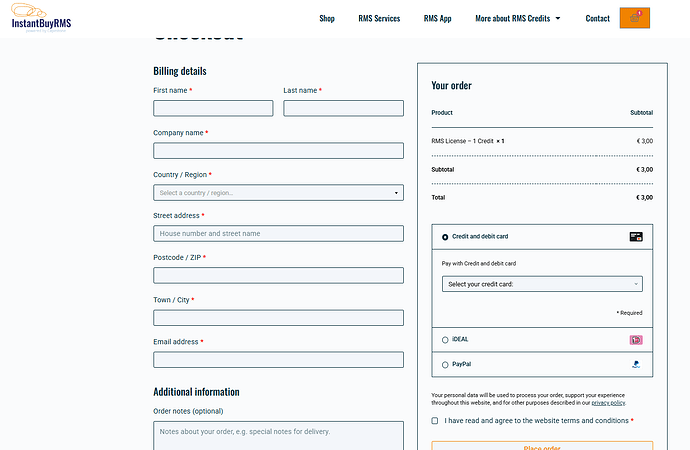The image size is (690, 450).
Task: Click the Place order button
Action: pyautogui.click(x=542, y=445)
